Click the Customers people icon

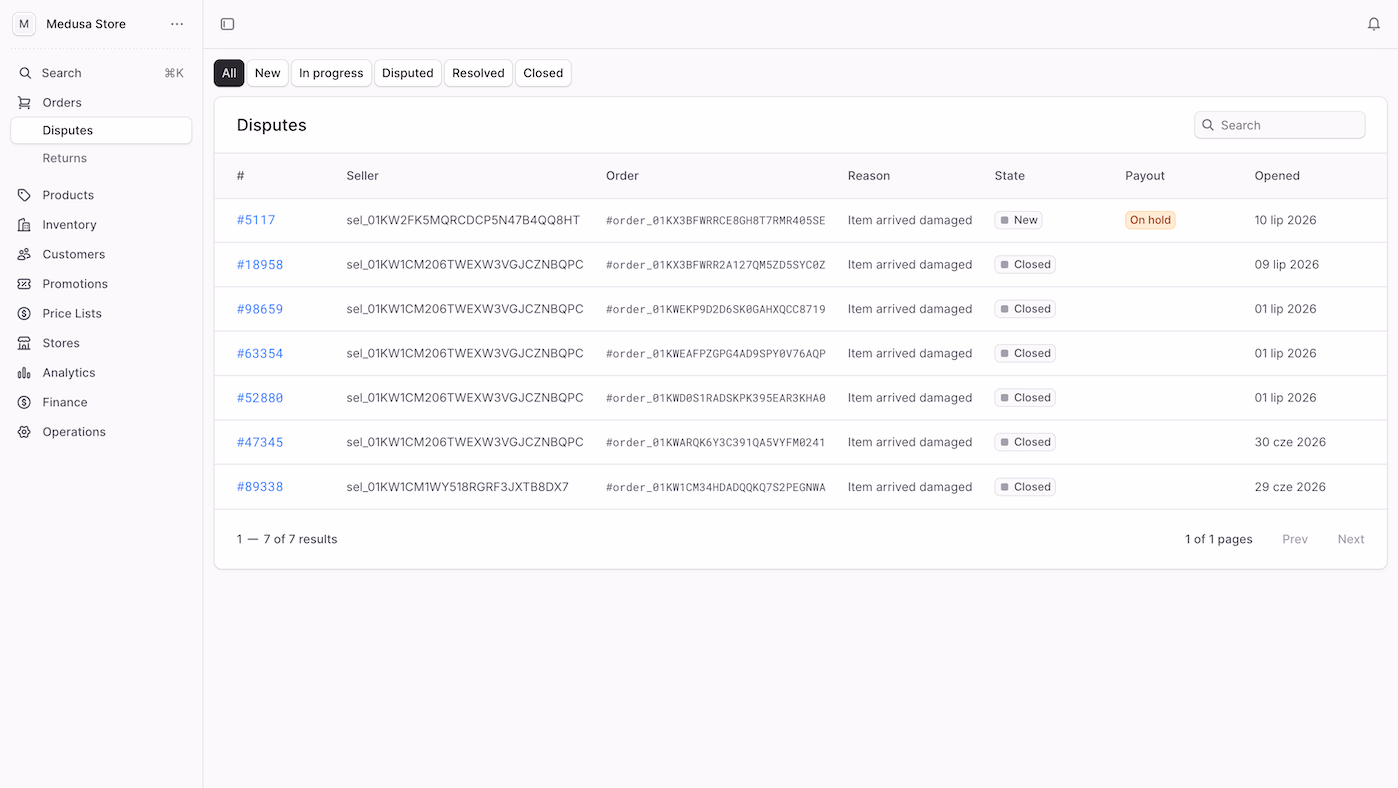point(24,254)
